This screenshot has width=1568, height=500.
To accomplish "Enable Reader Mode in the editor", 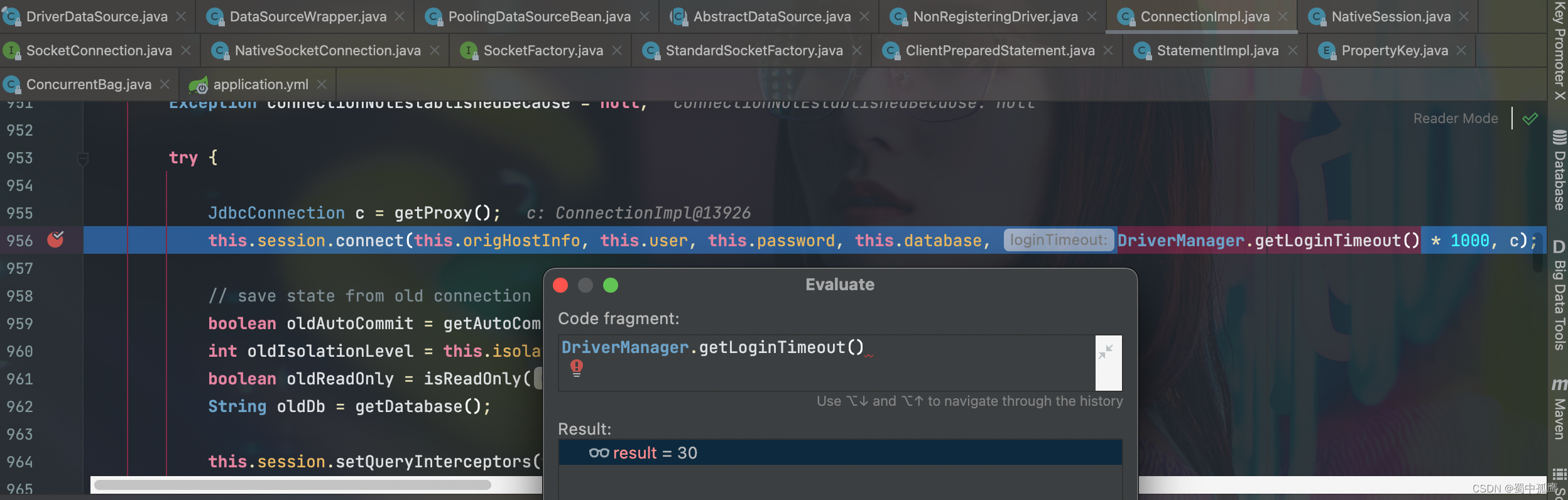I will (1456, 118).
